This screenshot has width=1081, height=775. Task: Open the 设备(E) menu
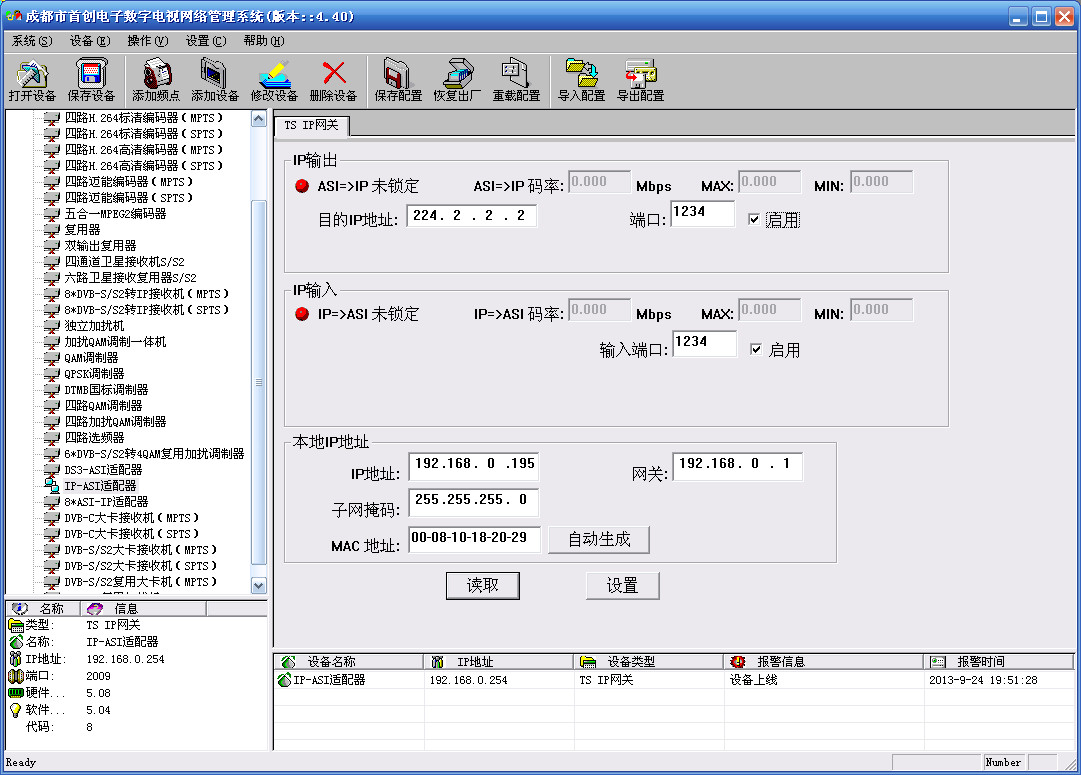click(90, 41)
